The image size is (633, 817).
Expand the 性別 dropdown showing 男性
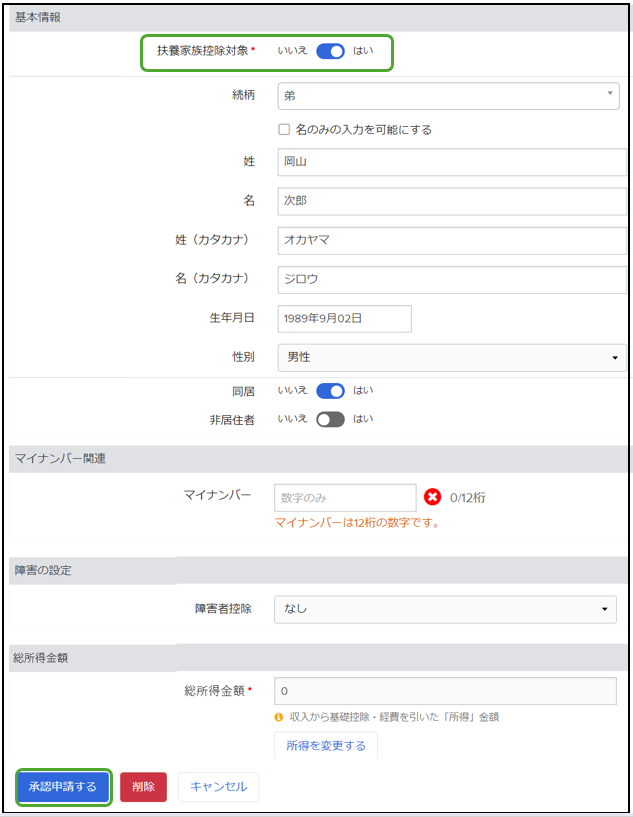(x=452, y=357)
